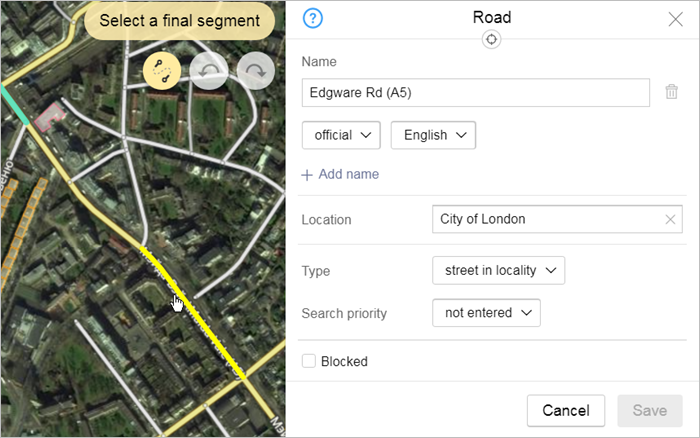Expand the English language dropdown
Screen dimensions: 700x438
[433, 135]
